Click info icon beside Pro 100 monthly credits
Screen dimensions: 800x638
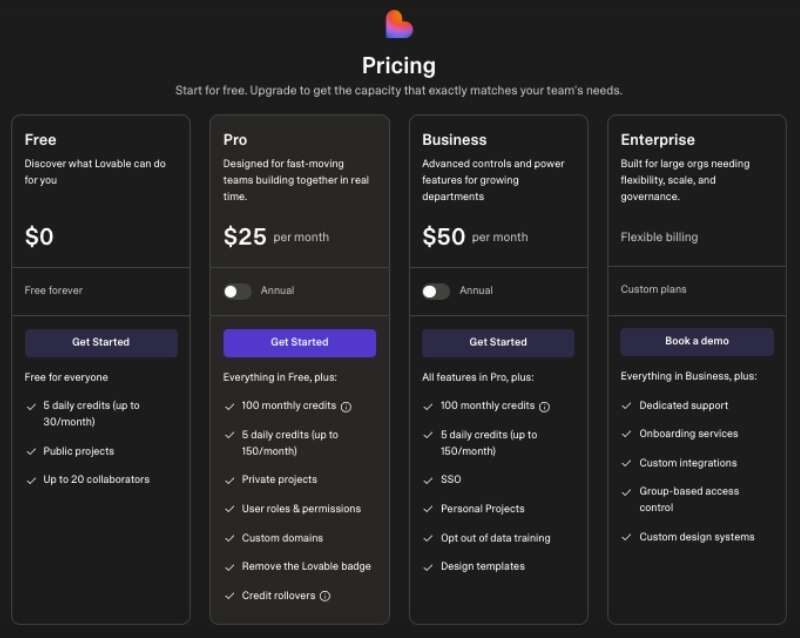pyautogui.click(x=346, y=407)
